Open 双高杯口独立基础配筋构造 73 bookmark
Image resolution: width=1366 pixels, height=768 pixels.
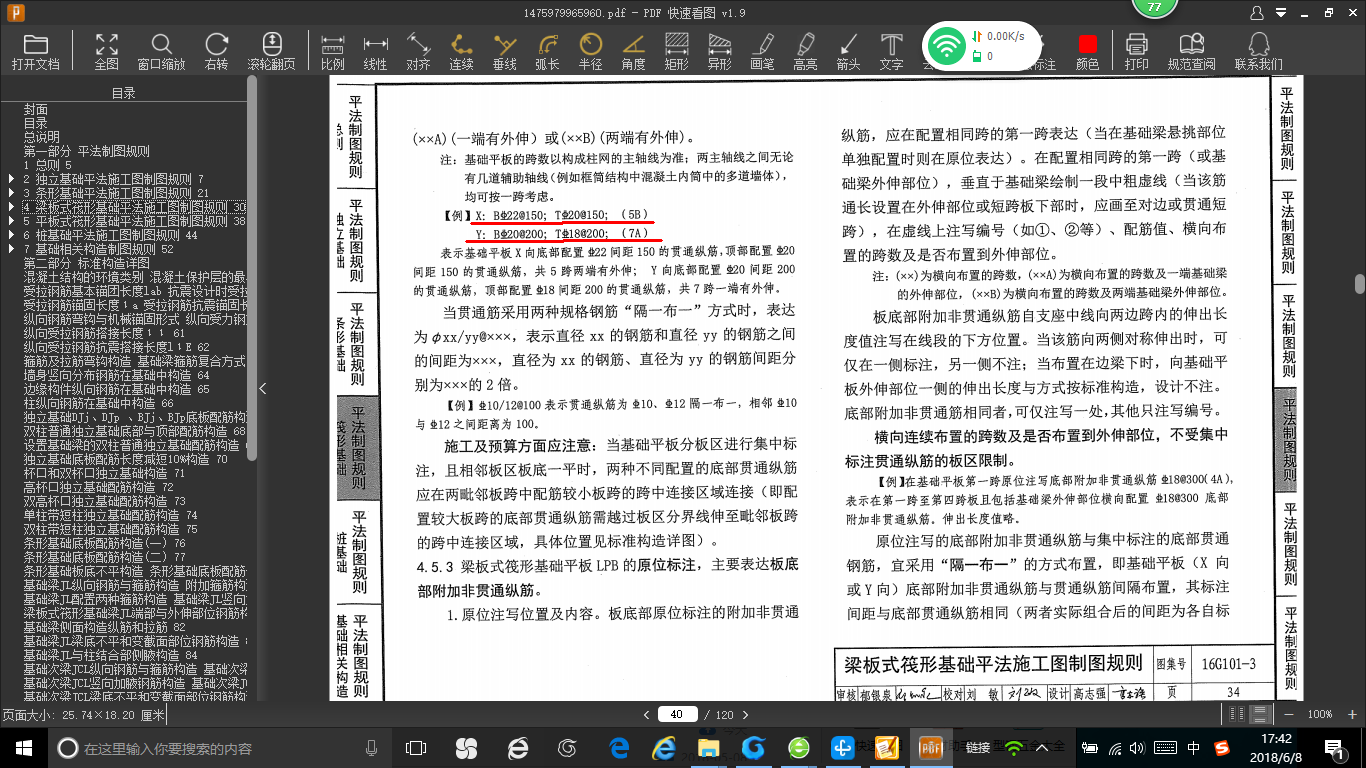[x=104, y=501]
